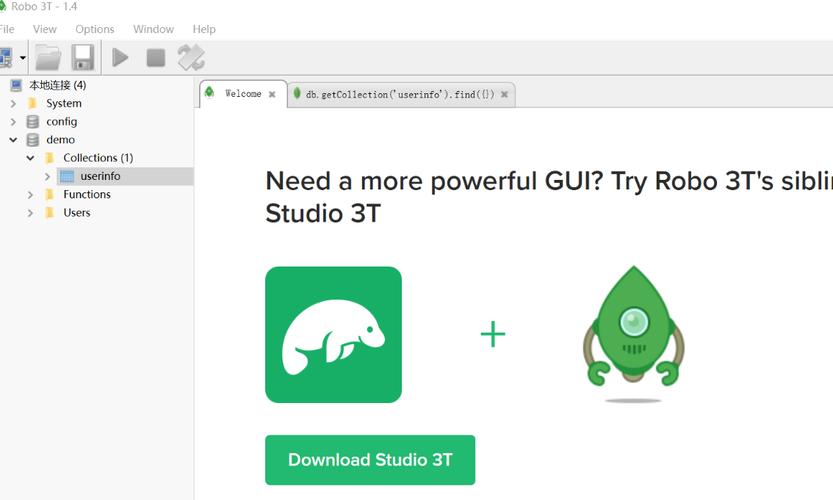Screen dimensions: 833x500
Task: Click the demo database cylinder icon
Action: tap(32, 140)
